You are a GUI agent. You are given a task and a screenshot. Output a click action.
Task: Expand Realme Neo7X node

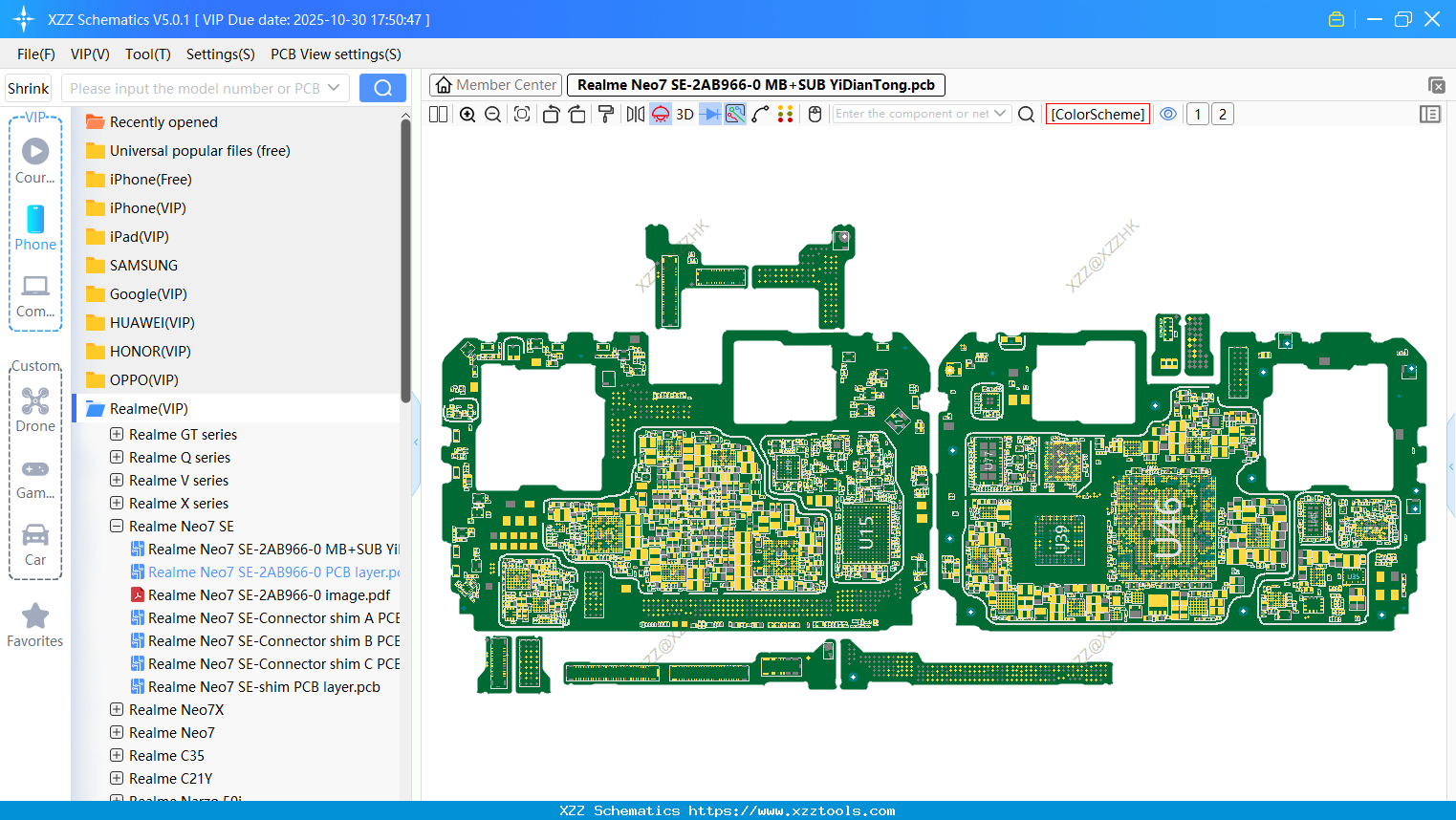coord(117,709)
